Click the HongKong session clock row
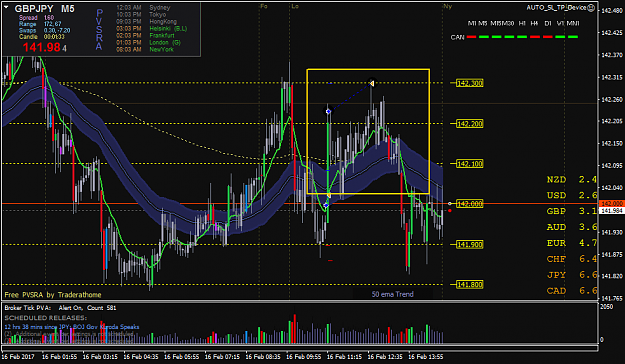Image resolution: width=625 pixels, height=364 pixels. 146,22
